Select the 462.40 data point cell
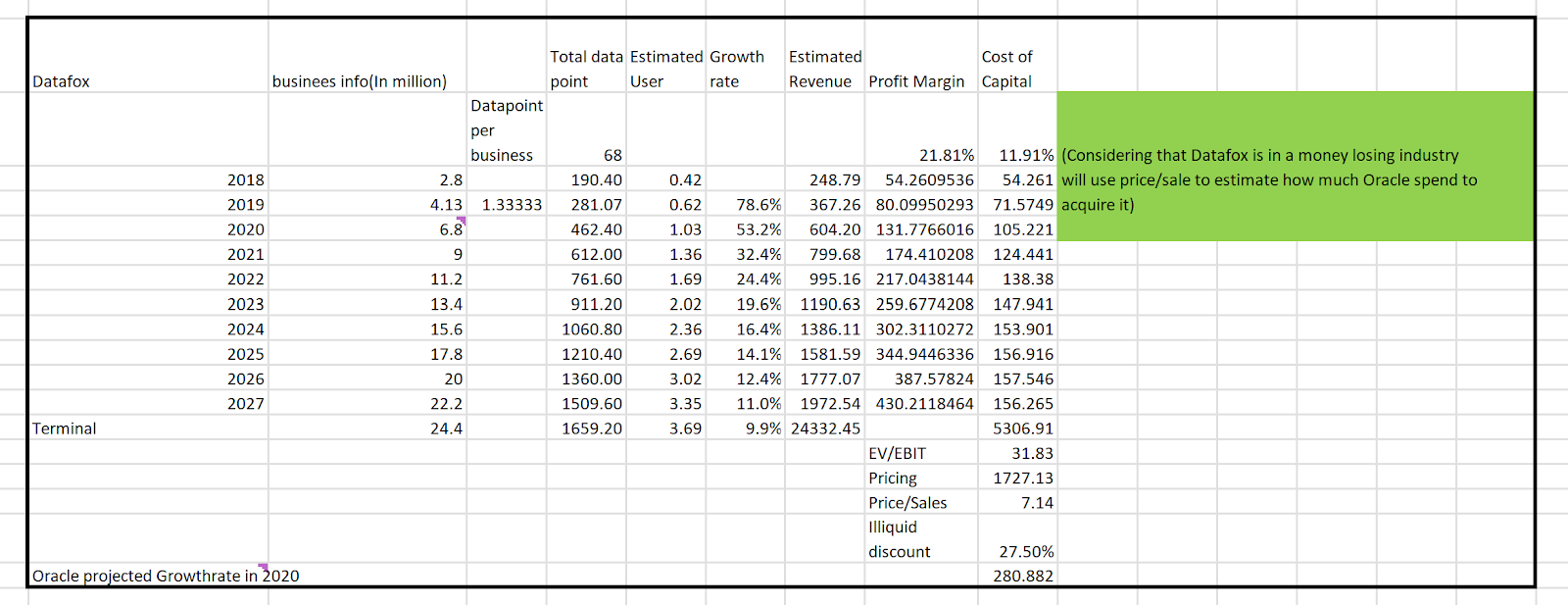 coord(586,229)
